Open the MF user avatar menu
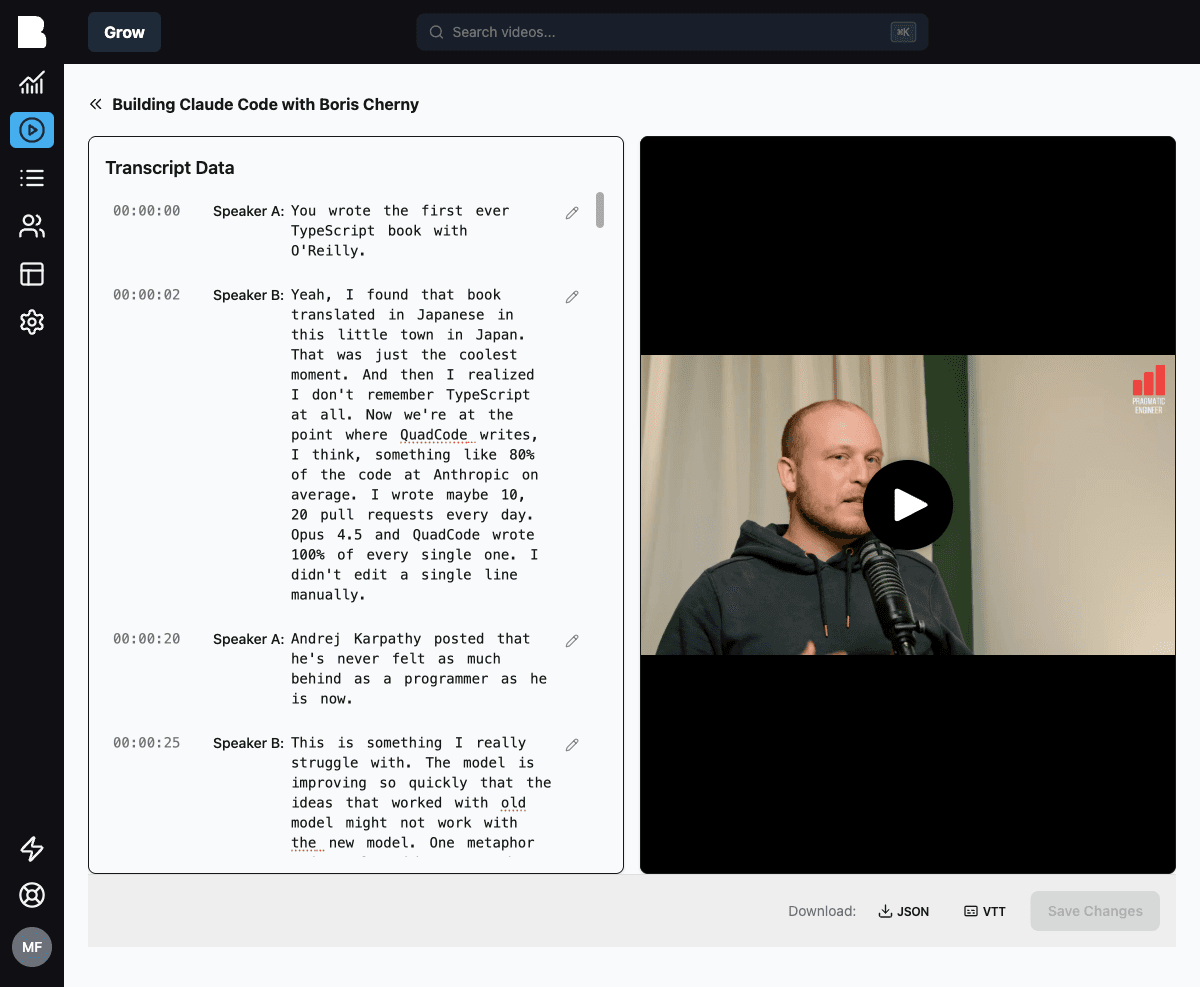Screen dimensions: 1200x987 (32, 947)
